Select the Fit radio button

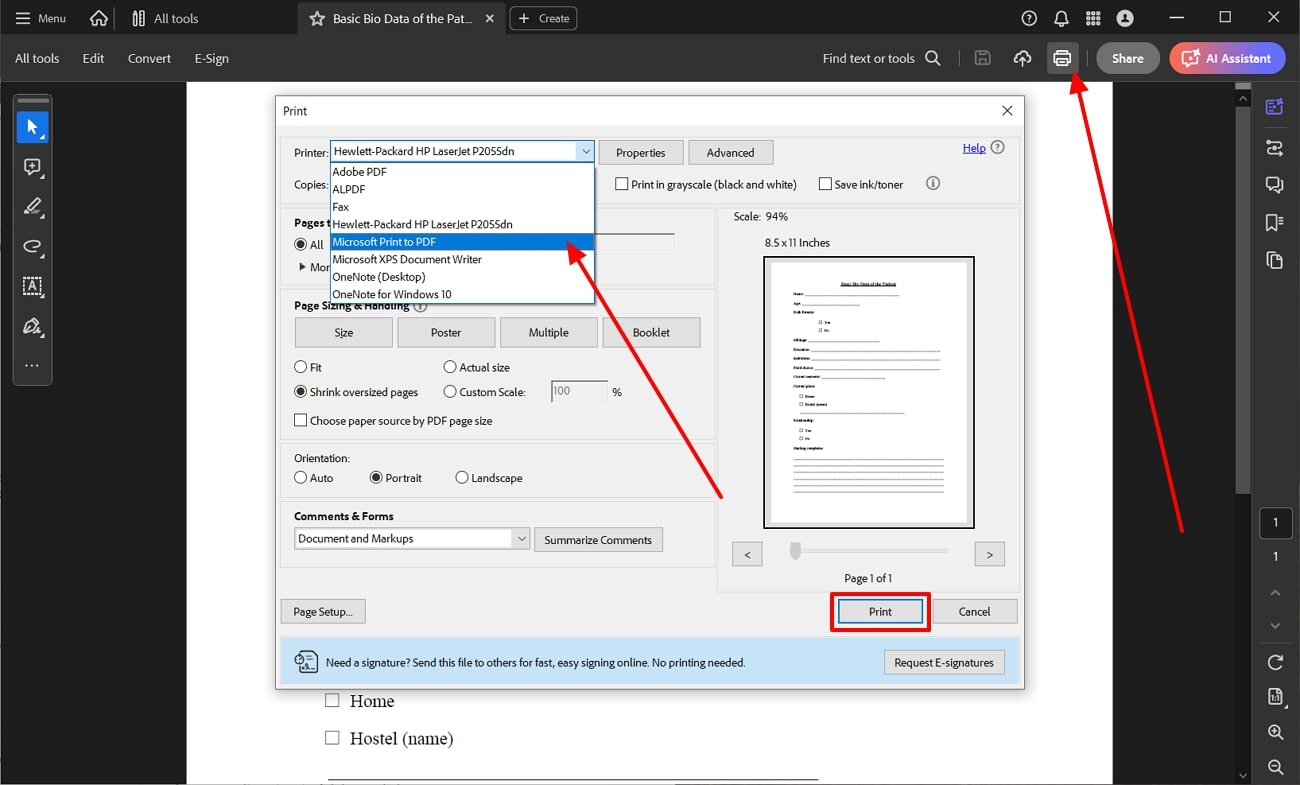tap(300, 367)
